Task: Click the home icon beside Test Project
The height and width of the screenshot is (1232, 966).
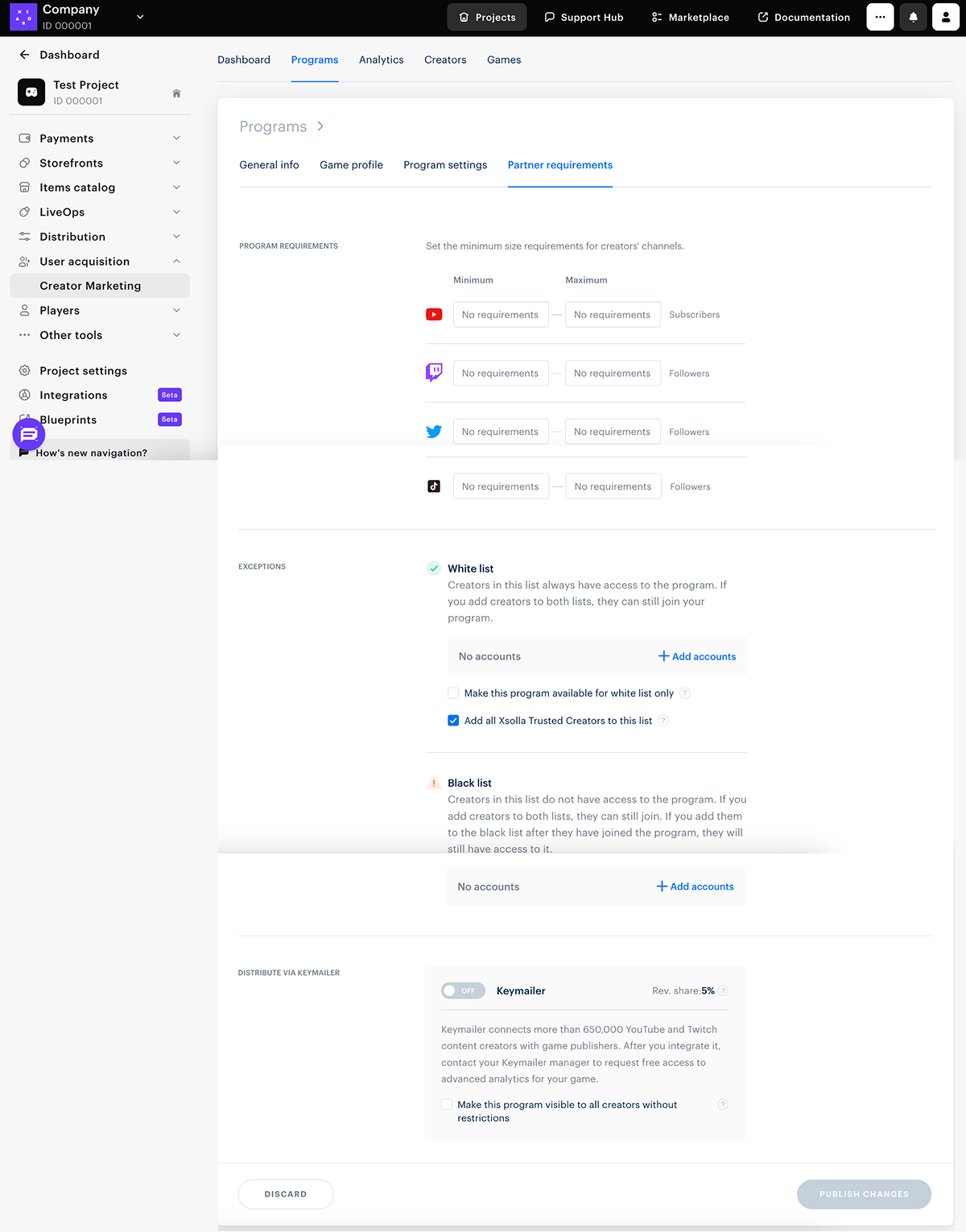Action: click(x=176, y=93)
